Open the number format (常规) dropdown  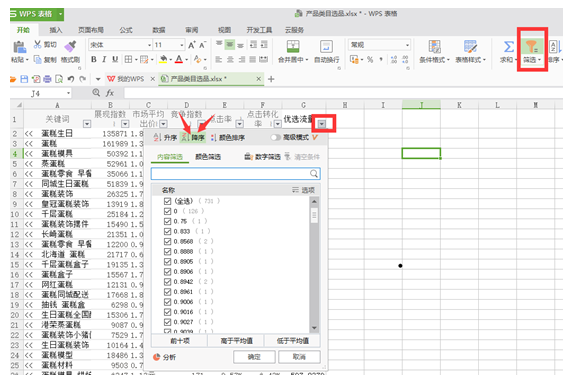tap(407, 45)
